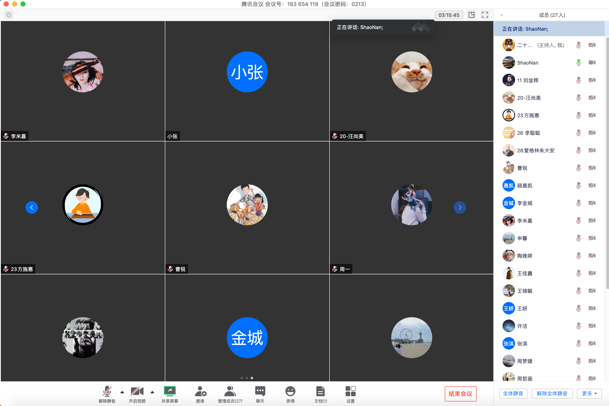Go to next page with right blue arrow
The width and height of the screenshot is (609, 406).
[x=459, y=208]
